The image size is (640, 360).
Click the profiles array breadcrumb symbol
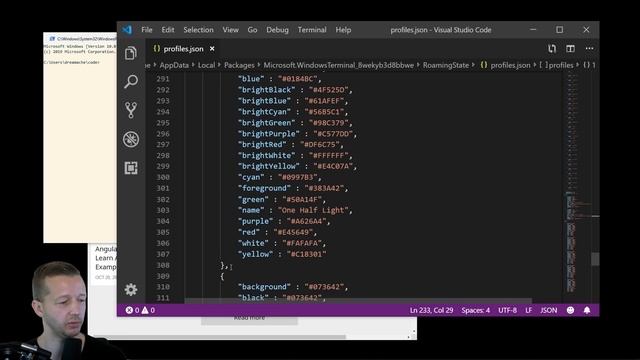pos(556,65)
